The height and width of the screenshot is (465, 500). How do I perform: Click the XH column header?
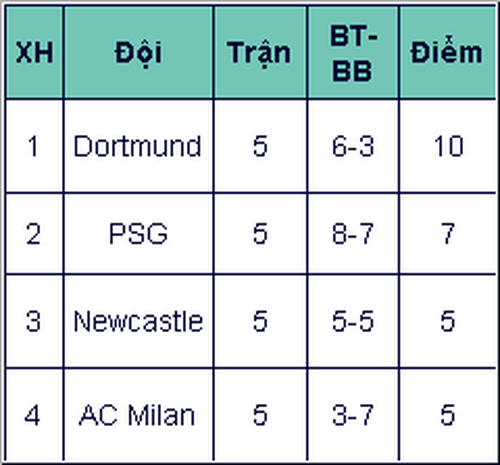coord(34,52)
